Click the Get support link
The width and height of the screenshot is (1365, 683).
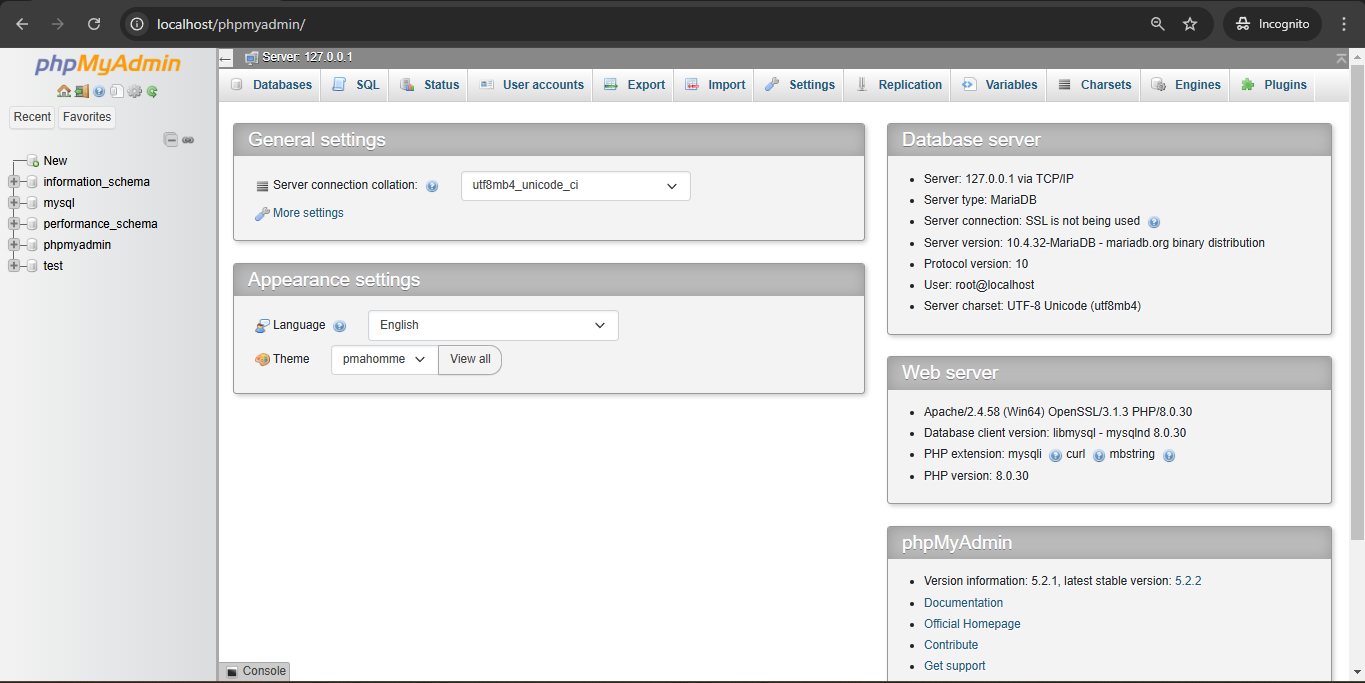point(955,666)
